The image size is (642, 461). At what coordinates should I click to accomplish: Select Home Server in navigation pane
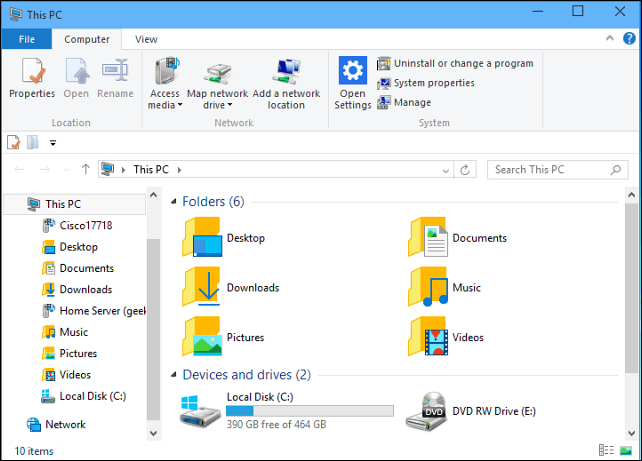[x=93, y=311]
